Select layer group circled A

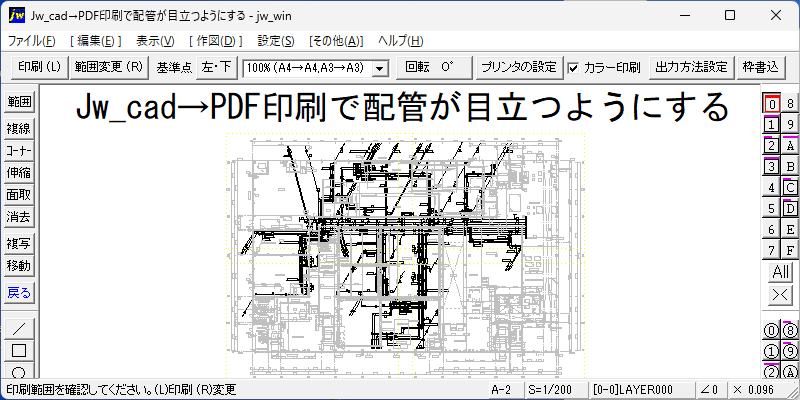pyautogui.click(x=790, y=371)
